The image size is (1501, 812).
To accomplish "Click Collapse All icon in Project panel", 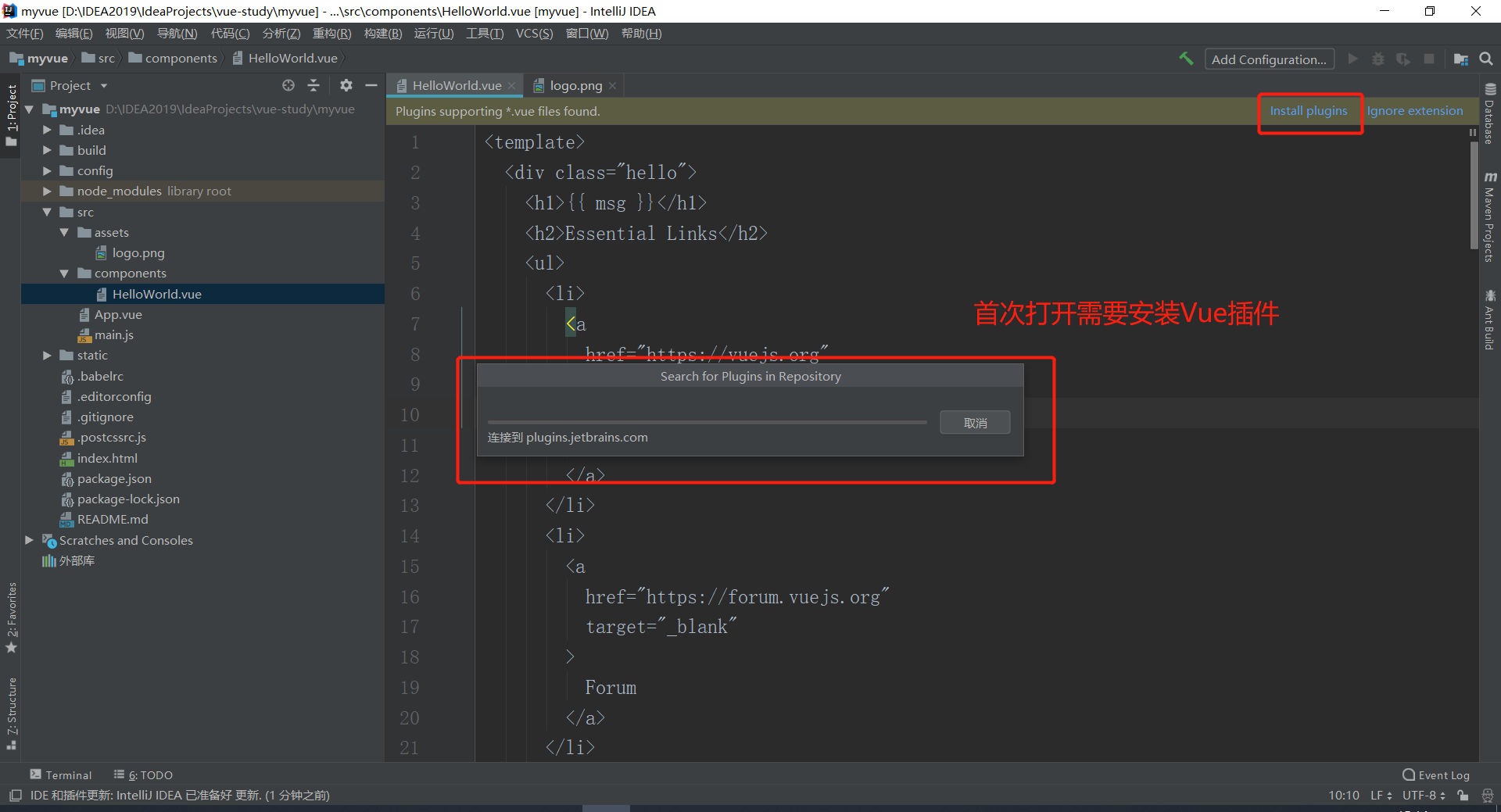I will (313, 85).
